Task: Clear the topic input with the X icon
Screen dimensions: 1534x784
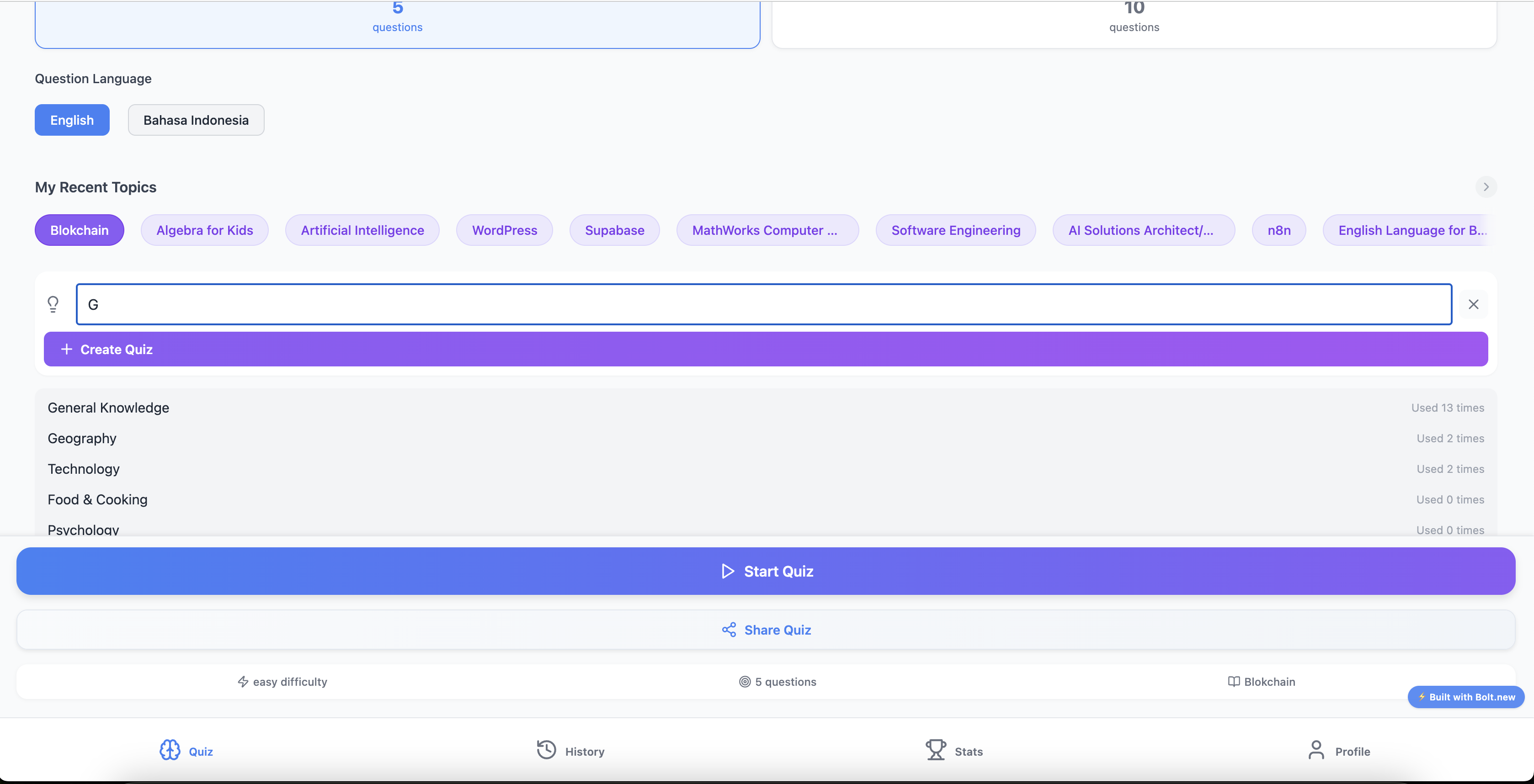Action: point(1474,304)
